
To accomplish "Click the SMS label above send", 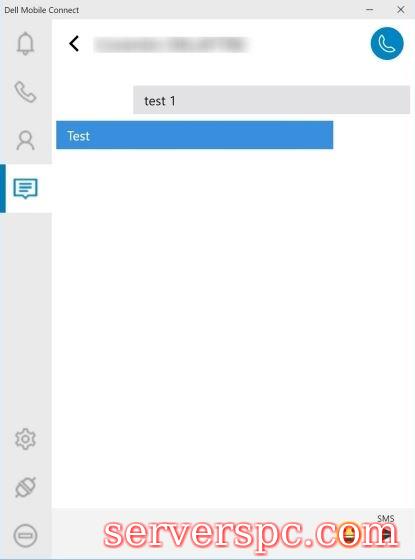I will coord(386,518).
